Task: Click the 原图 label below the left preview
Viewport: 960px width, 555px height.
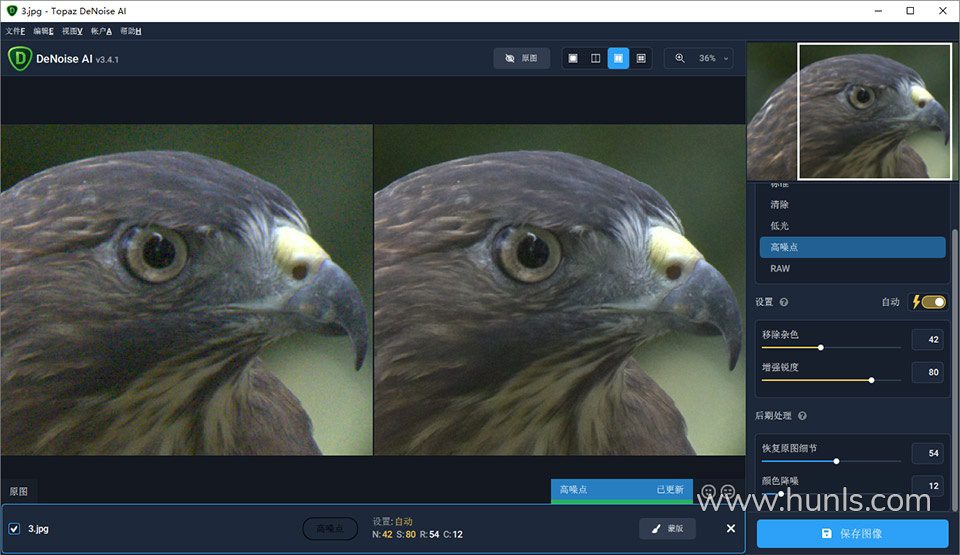Action: point(18,491)
